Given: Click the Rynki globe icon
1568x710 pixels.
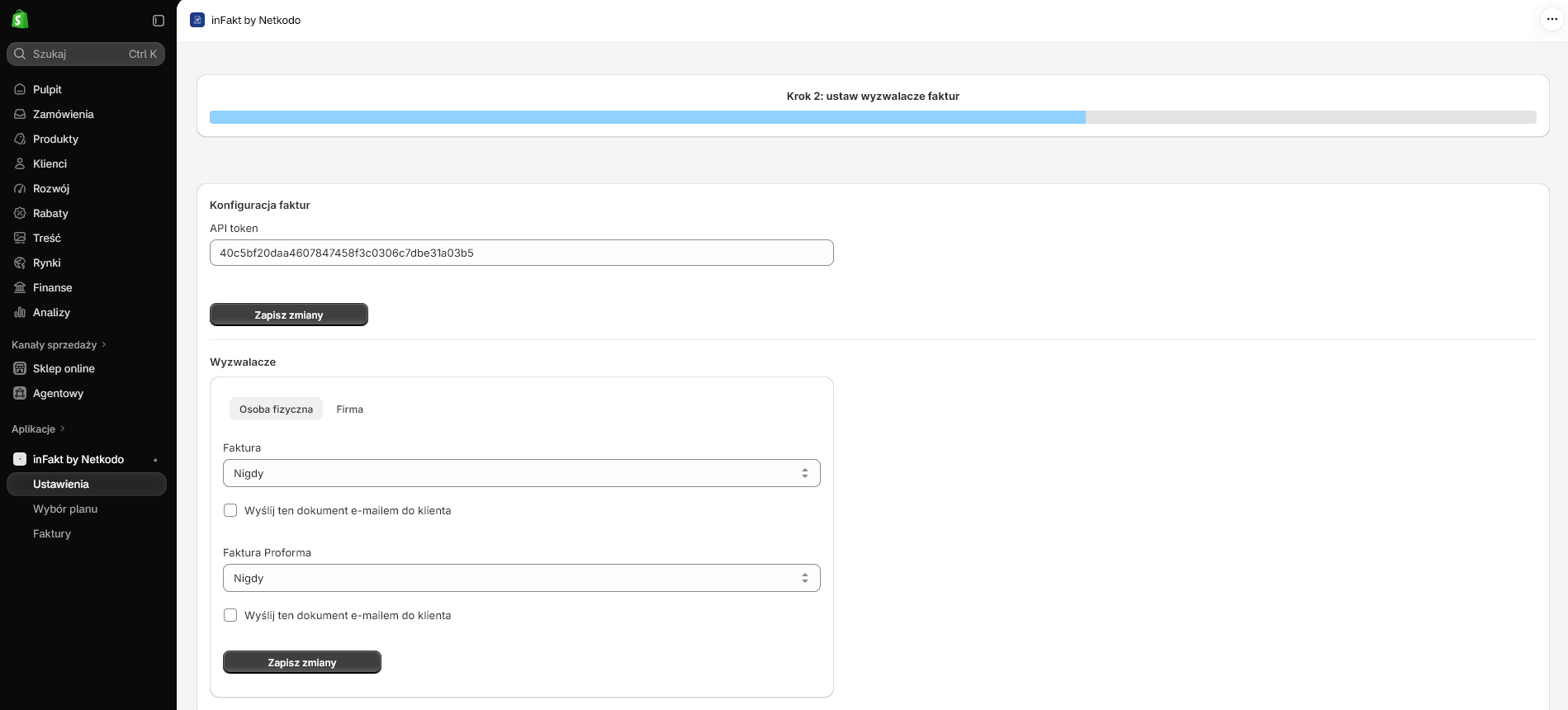Looking at the screenshot, I should [x=20, y=263].
